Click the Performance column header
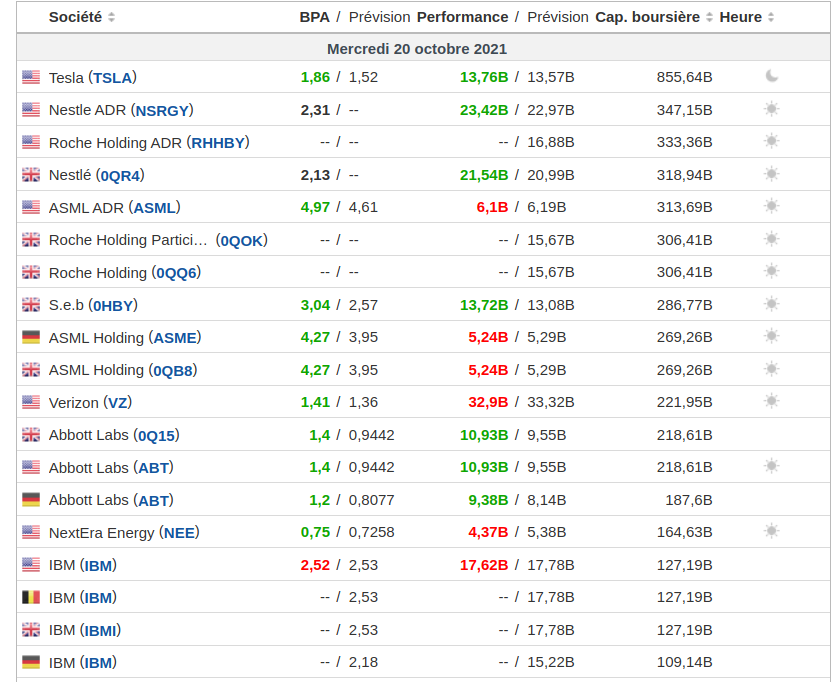Viewport: 838px width, 682px height. click(x=462, y=17)
